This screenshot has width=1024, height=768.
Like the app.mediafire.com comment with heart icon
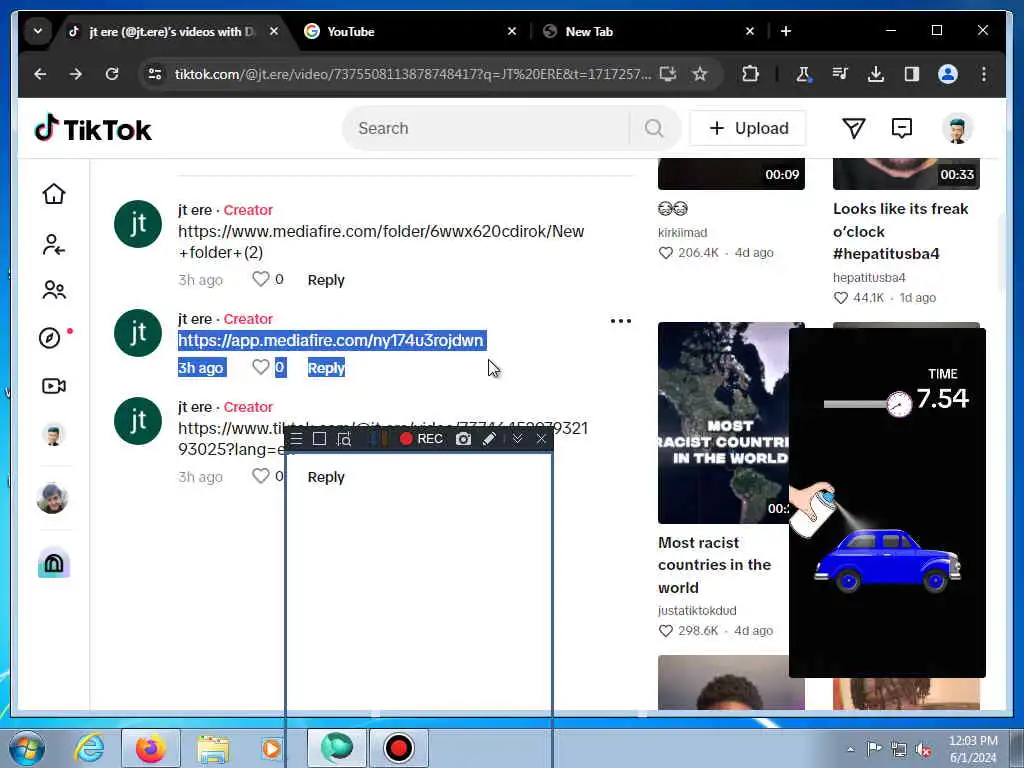tap(261, 367)
